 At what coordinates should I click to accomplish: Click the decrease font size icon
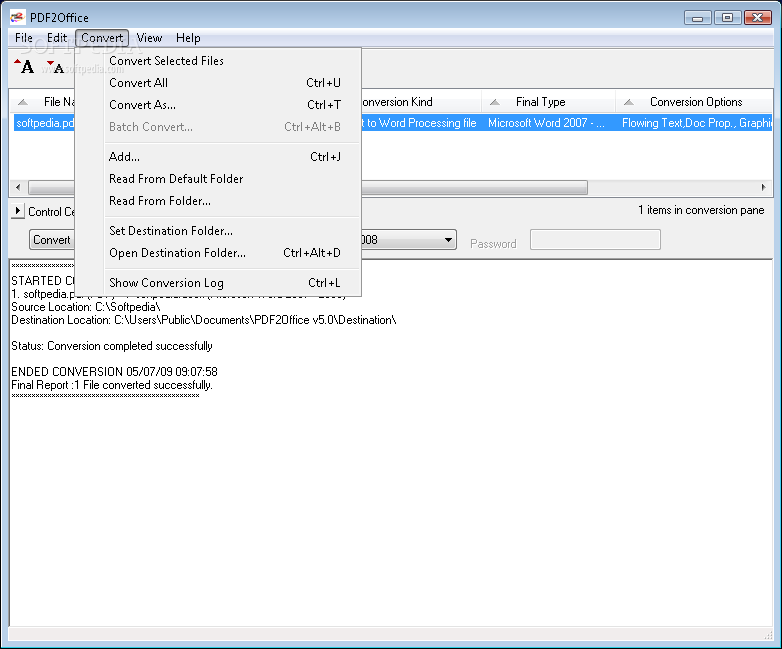point(55,66)
